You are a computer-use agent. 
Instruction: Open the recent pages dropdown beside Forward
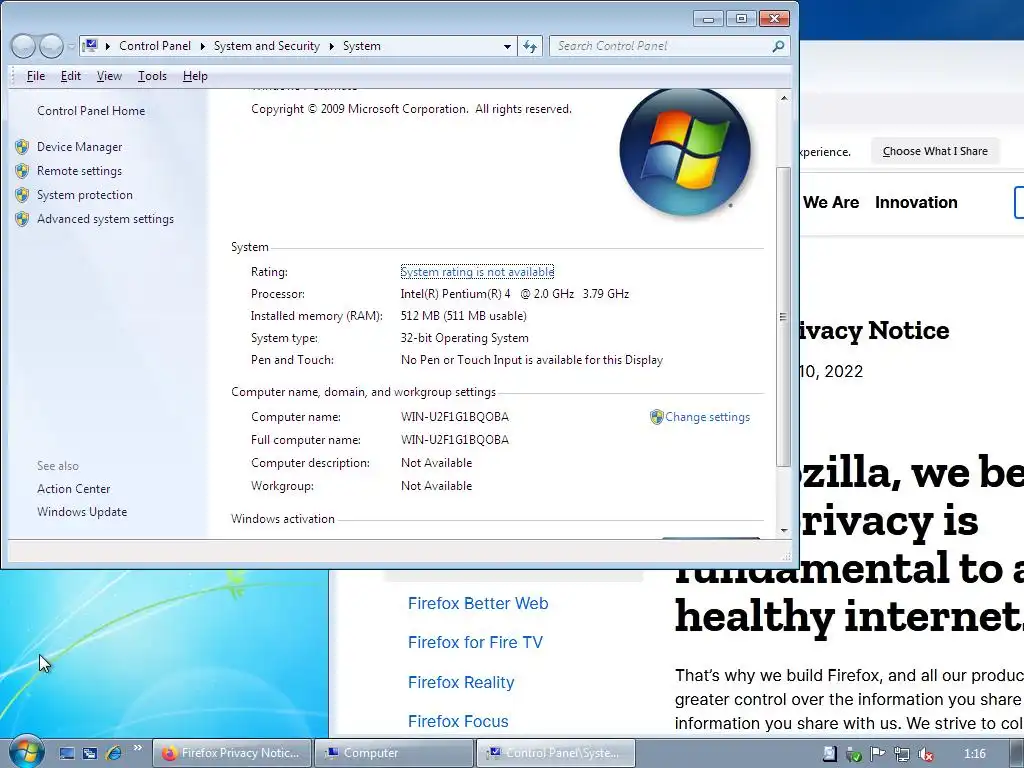[71, 47]
